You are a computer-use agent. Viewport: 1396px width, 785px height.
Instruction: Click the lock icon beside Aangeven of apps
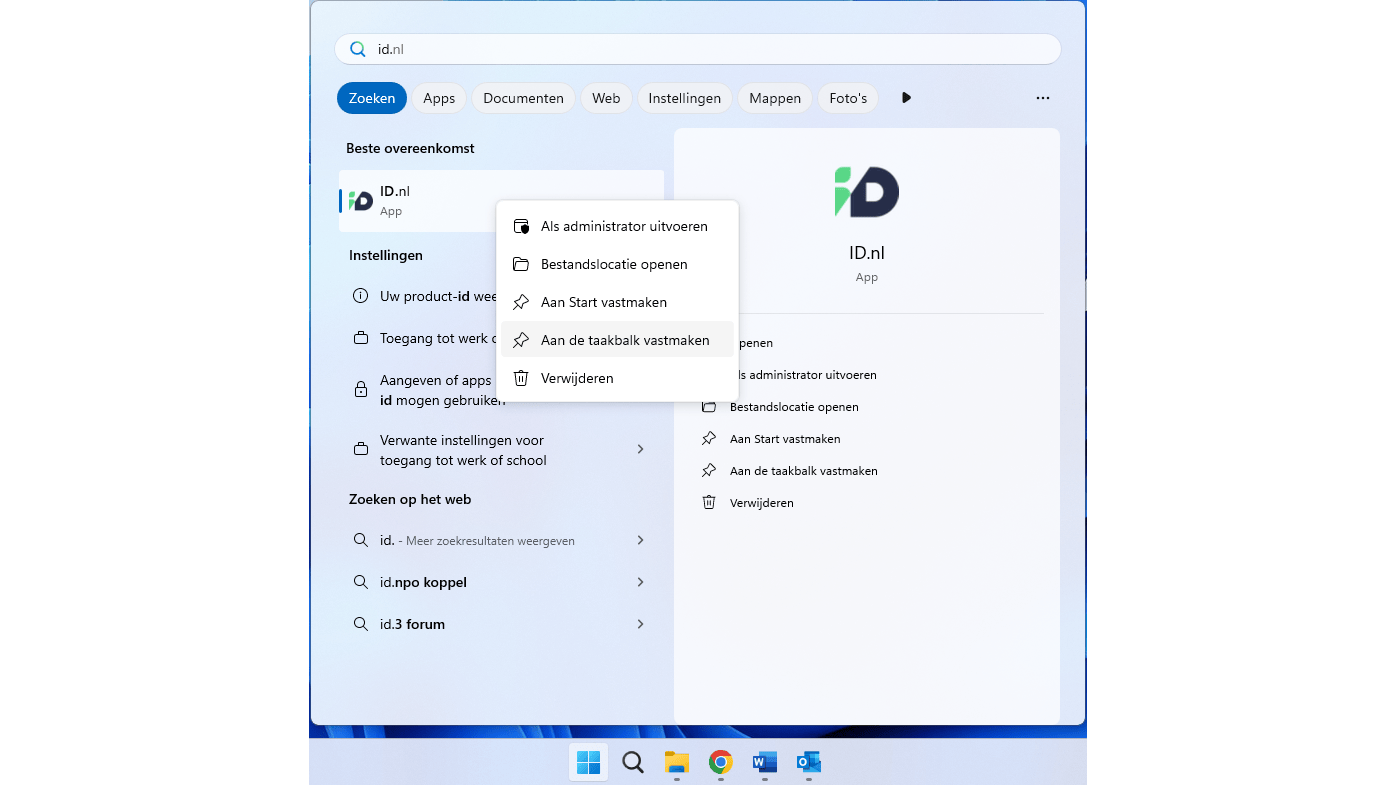(x=361, y=389)
